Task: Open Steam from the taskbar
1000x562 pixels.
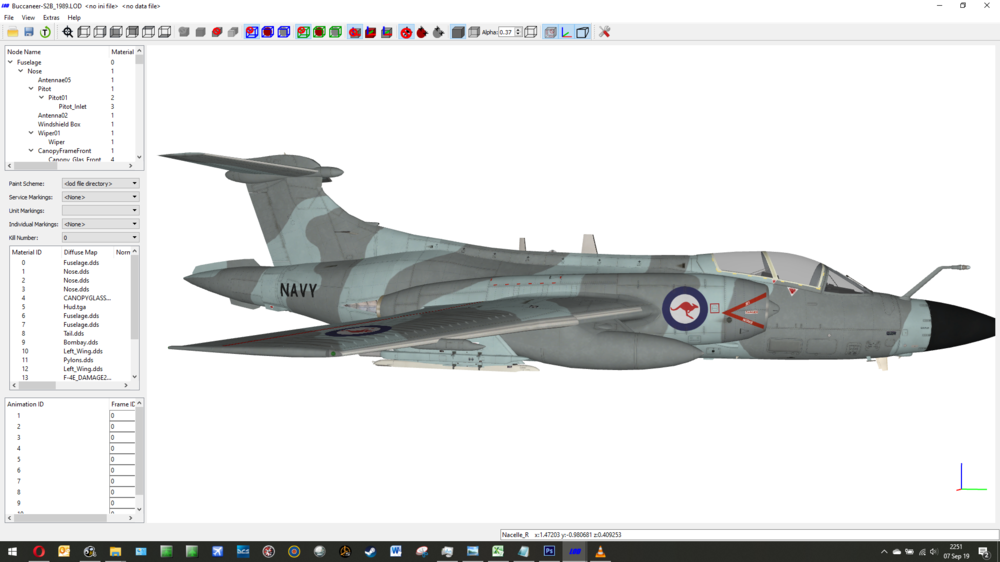Action: point(371,552)
